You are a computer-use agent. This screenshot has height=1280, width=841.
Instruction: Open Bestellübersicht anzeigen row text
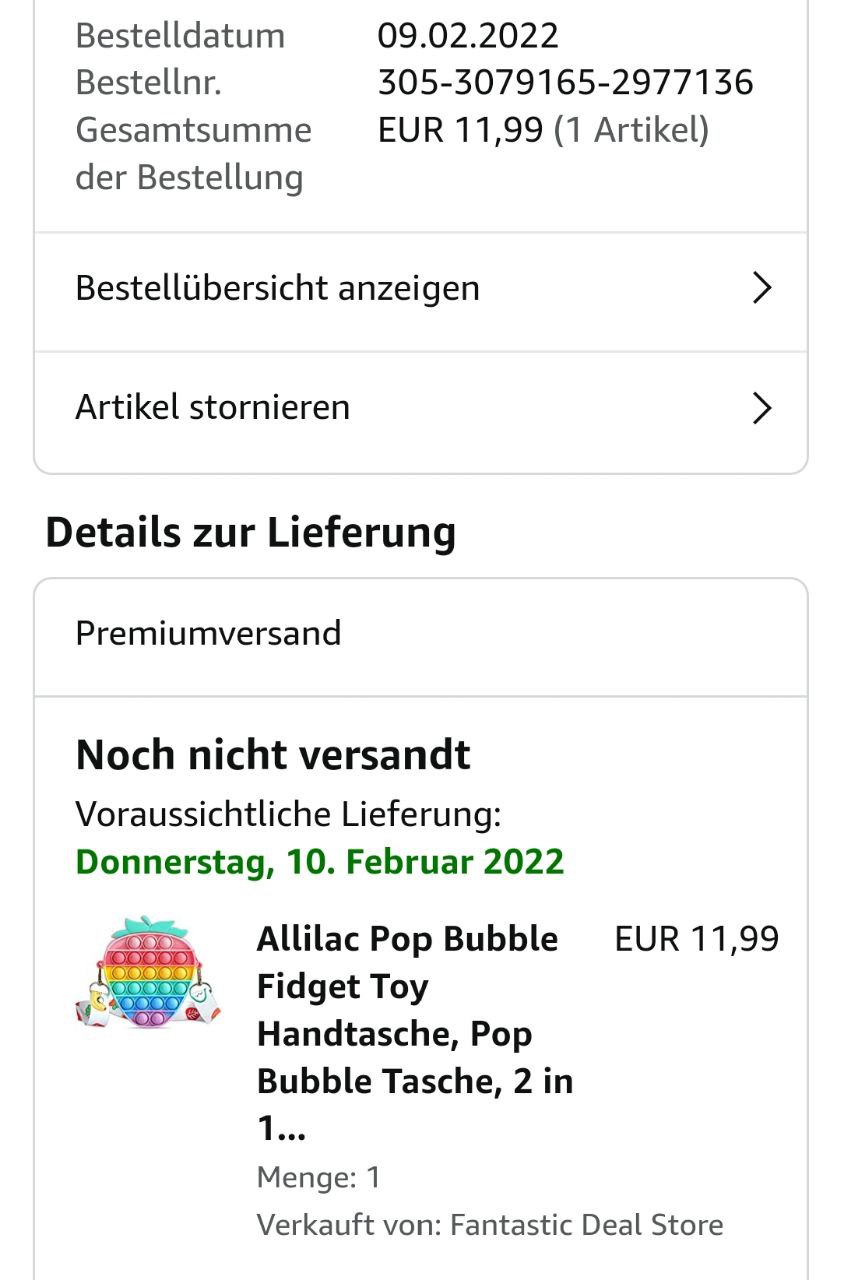tap(278, 289)
